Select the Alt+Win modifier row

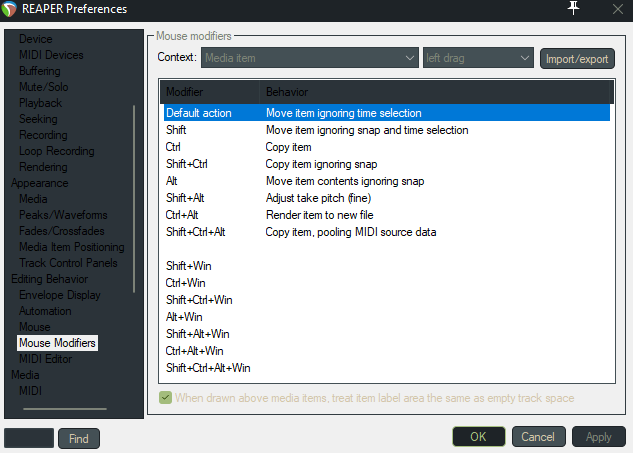coord(387,317)
